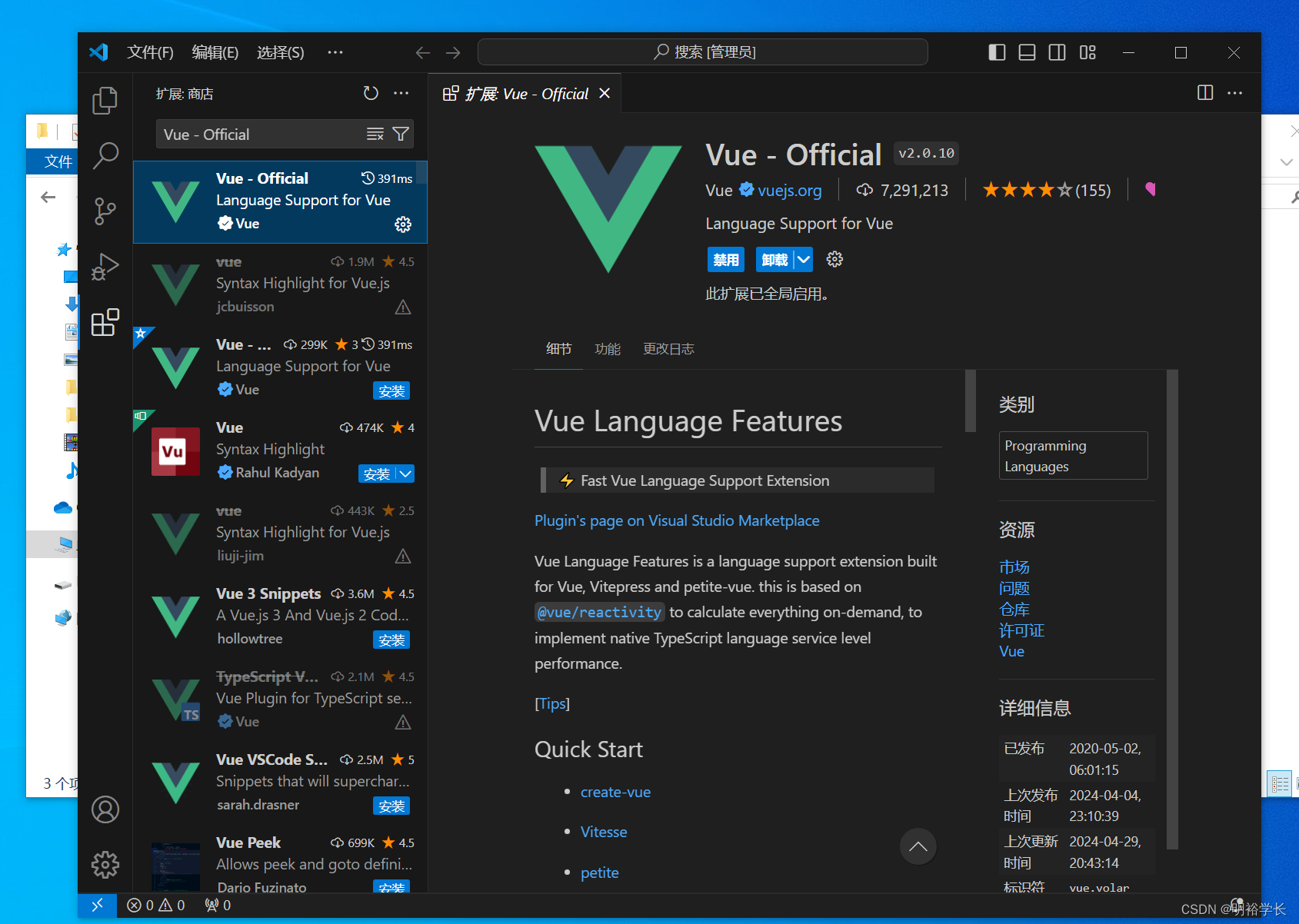The image size is (1299, 924).
Task: Clear extension search results icon
Action: tap(375, 135)
